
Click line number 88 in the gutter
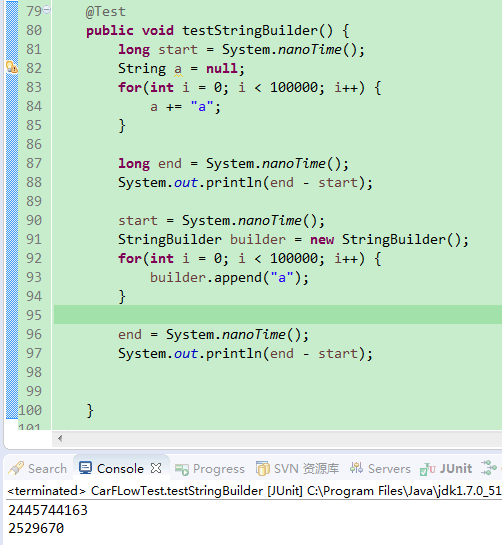pyautogui.click(x=34, y=182)
